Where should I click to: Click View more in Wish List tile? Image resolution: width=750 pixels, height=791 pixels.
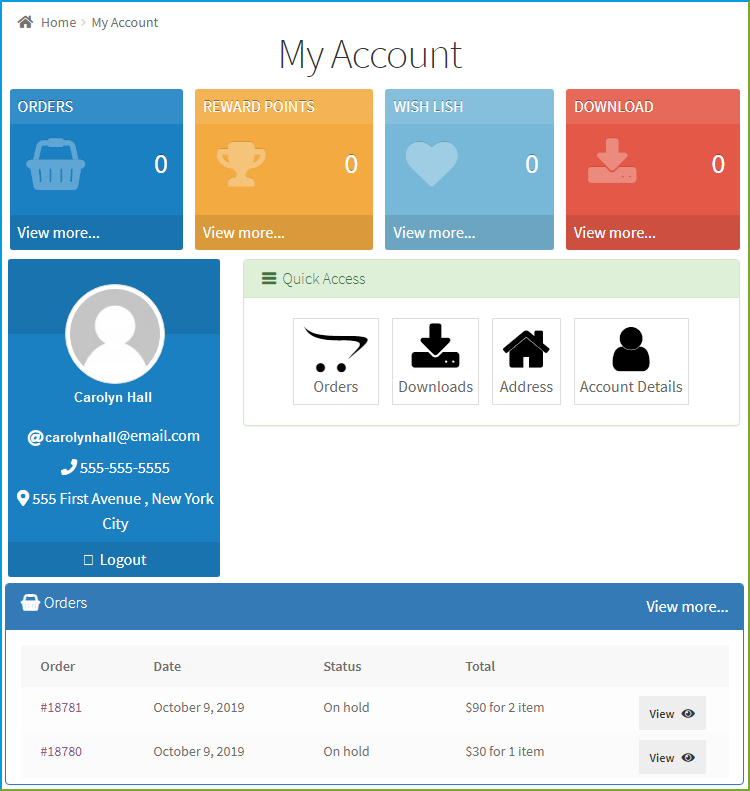[x=434, y=233]
